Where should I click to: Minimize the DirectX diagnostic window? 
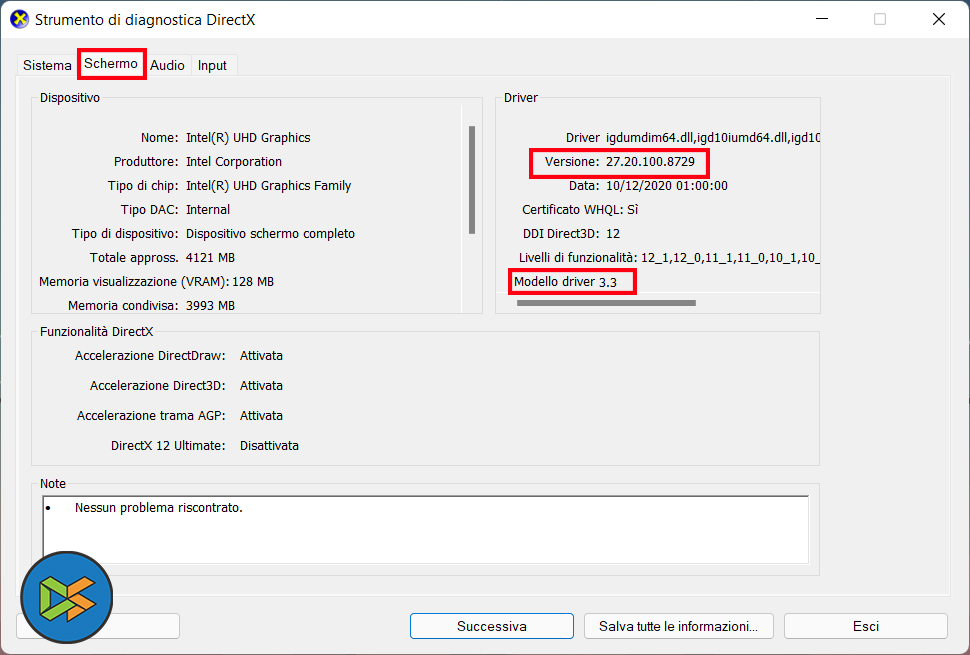[822, 19]
